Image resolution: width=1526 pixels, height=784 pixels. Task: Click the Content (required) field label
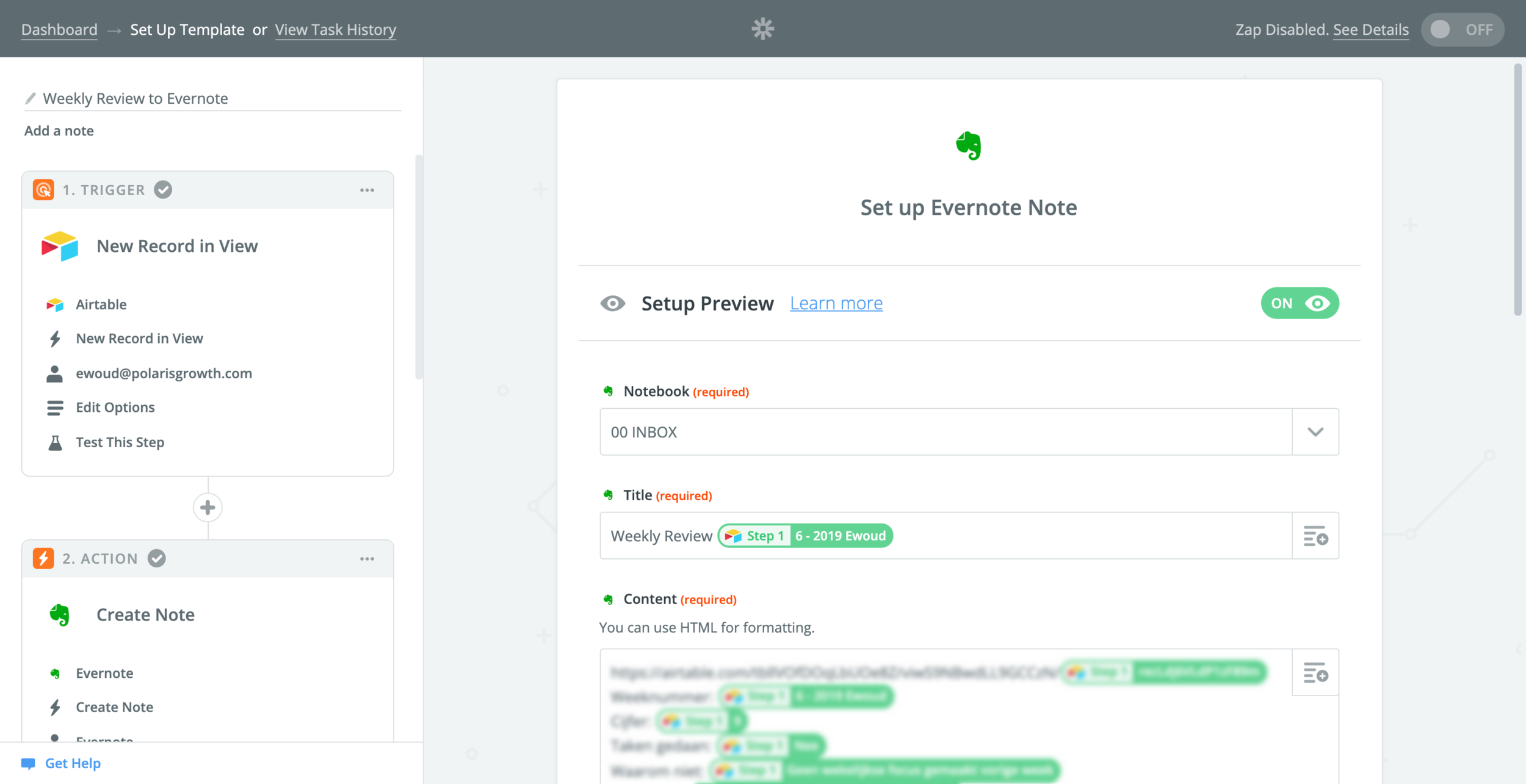click(x=679, y=599)
